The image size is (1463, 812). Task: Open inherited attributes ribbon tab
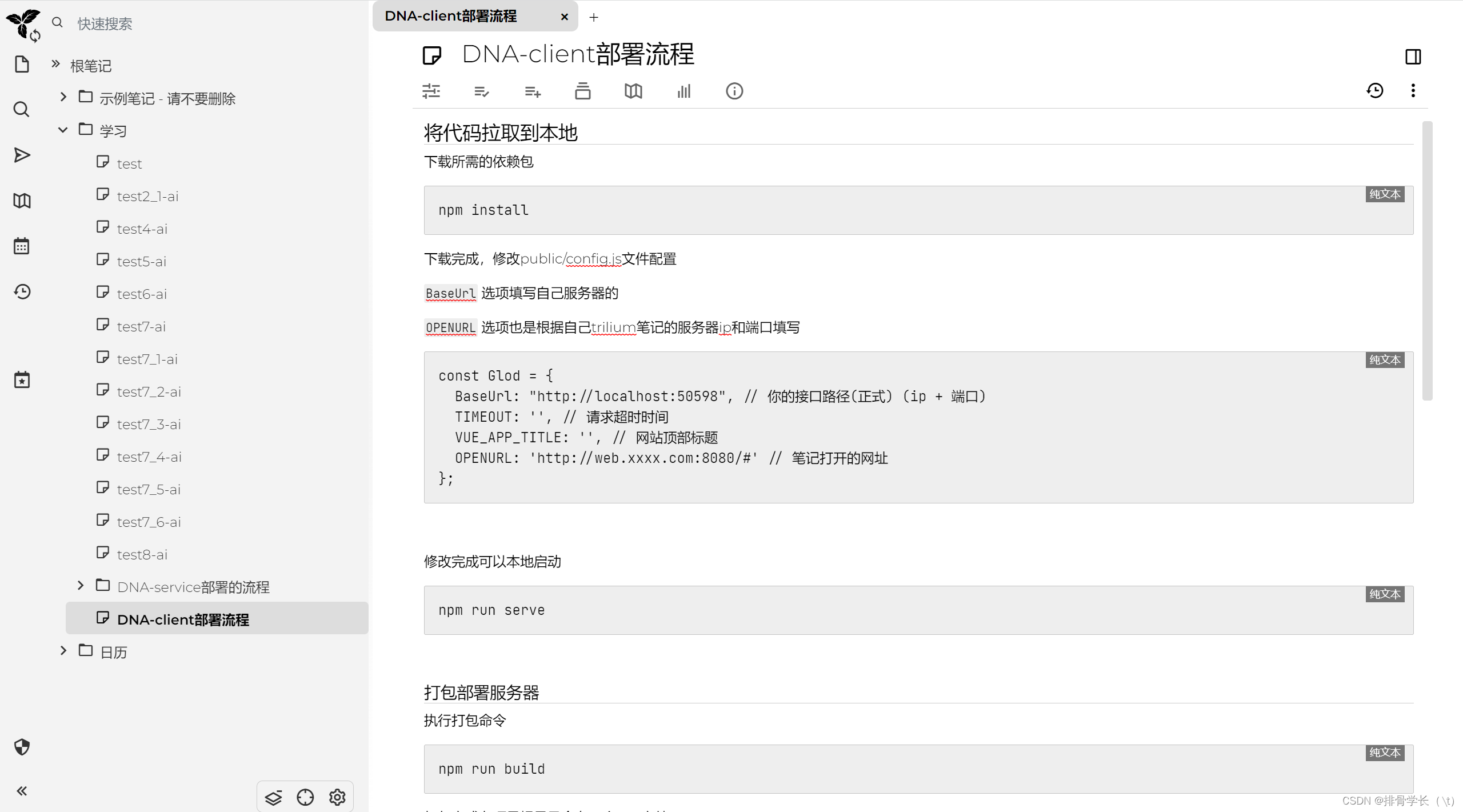(x=533, y=91)
